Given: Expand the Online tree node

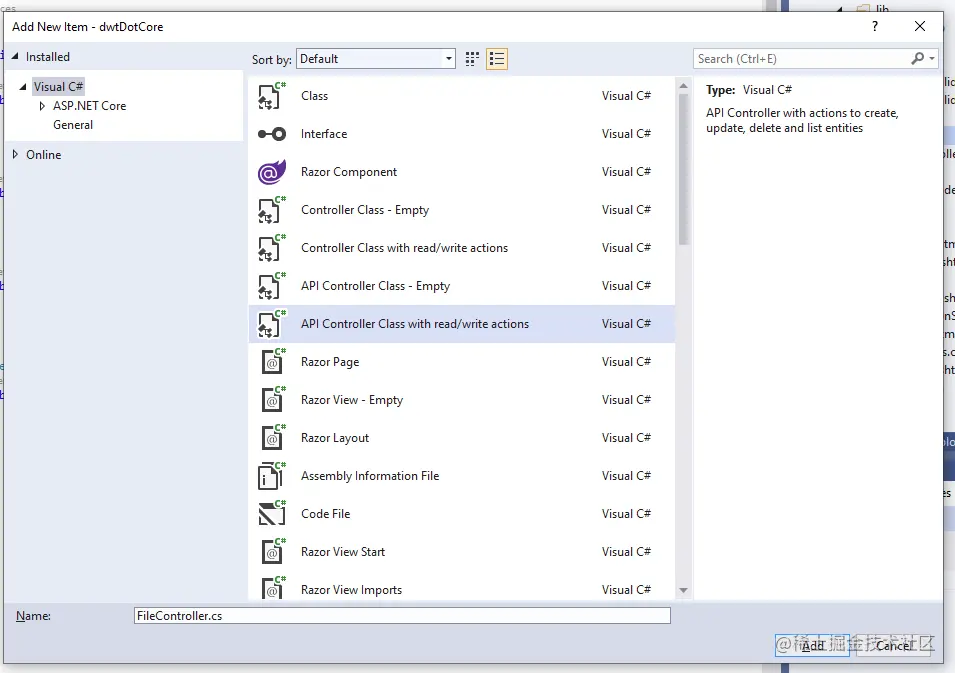Looking at the screenshot, I should coord(15,155).
